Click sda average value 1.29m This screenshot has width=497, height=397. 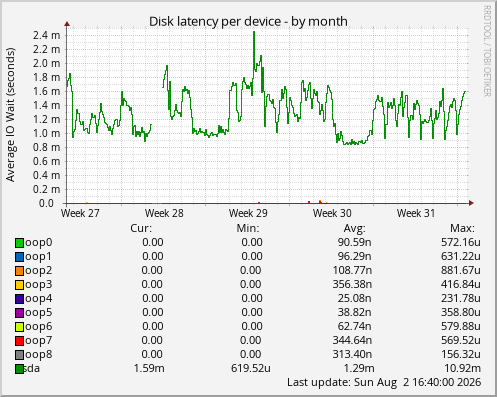coord(359,368)
